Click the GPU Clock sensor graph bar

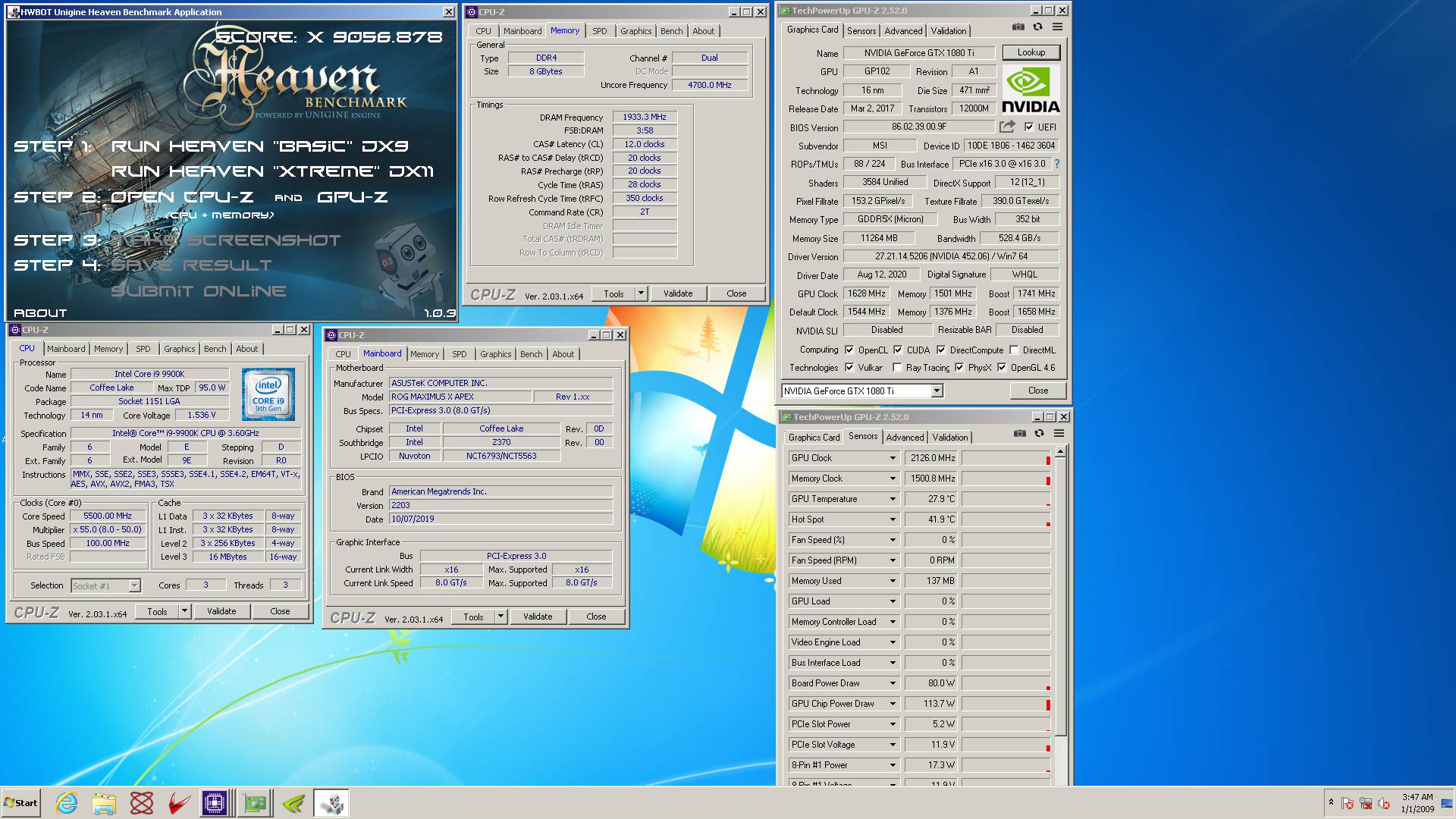coord(1006,458)
